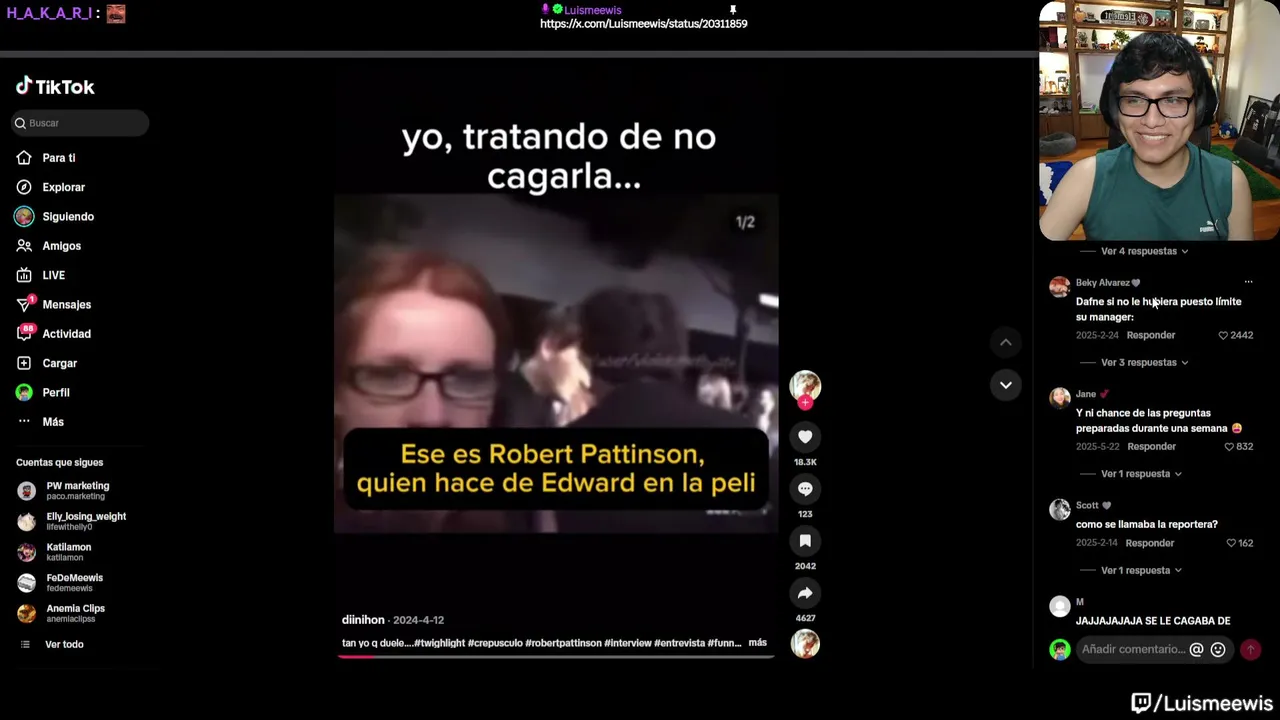The image size is (1280, 720).
Task: Open the emoji picker icon
Action: (1218, 649)
